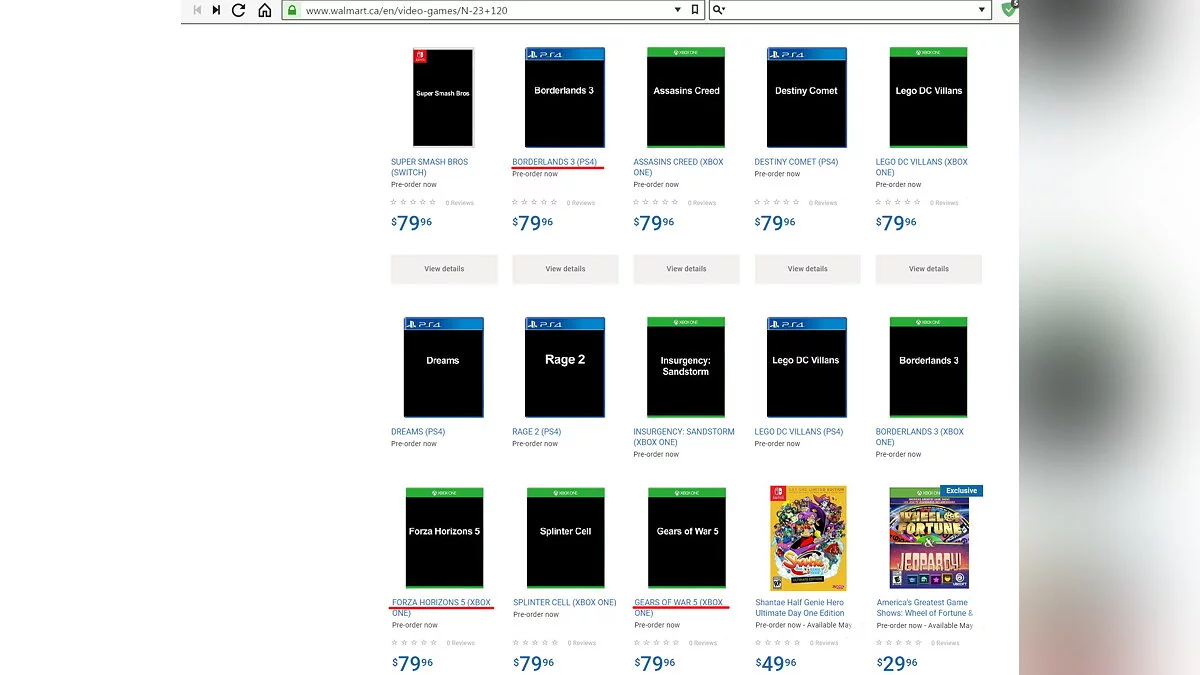Open America's Greatest Game Shows link

924,608
